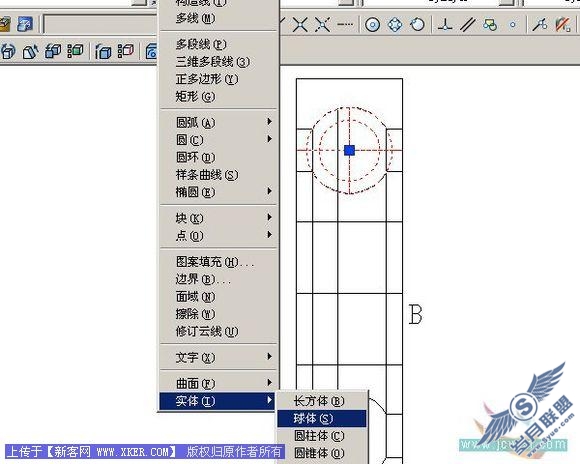Select the Snap to Insert icon
580x464 pixels.
click(490, 25)
